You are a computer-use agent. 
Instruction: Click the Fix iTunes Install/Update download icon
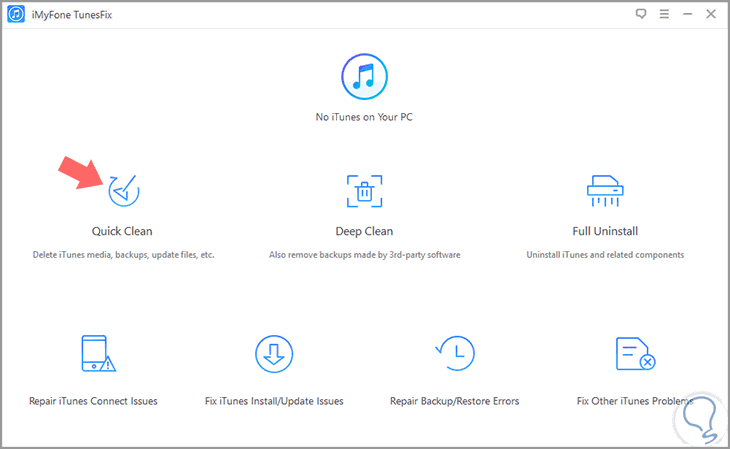point(274,354)
